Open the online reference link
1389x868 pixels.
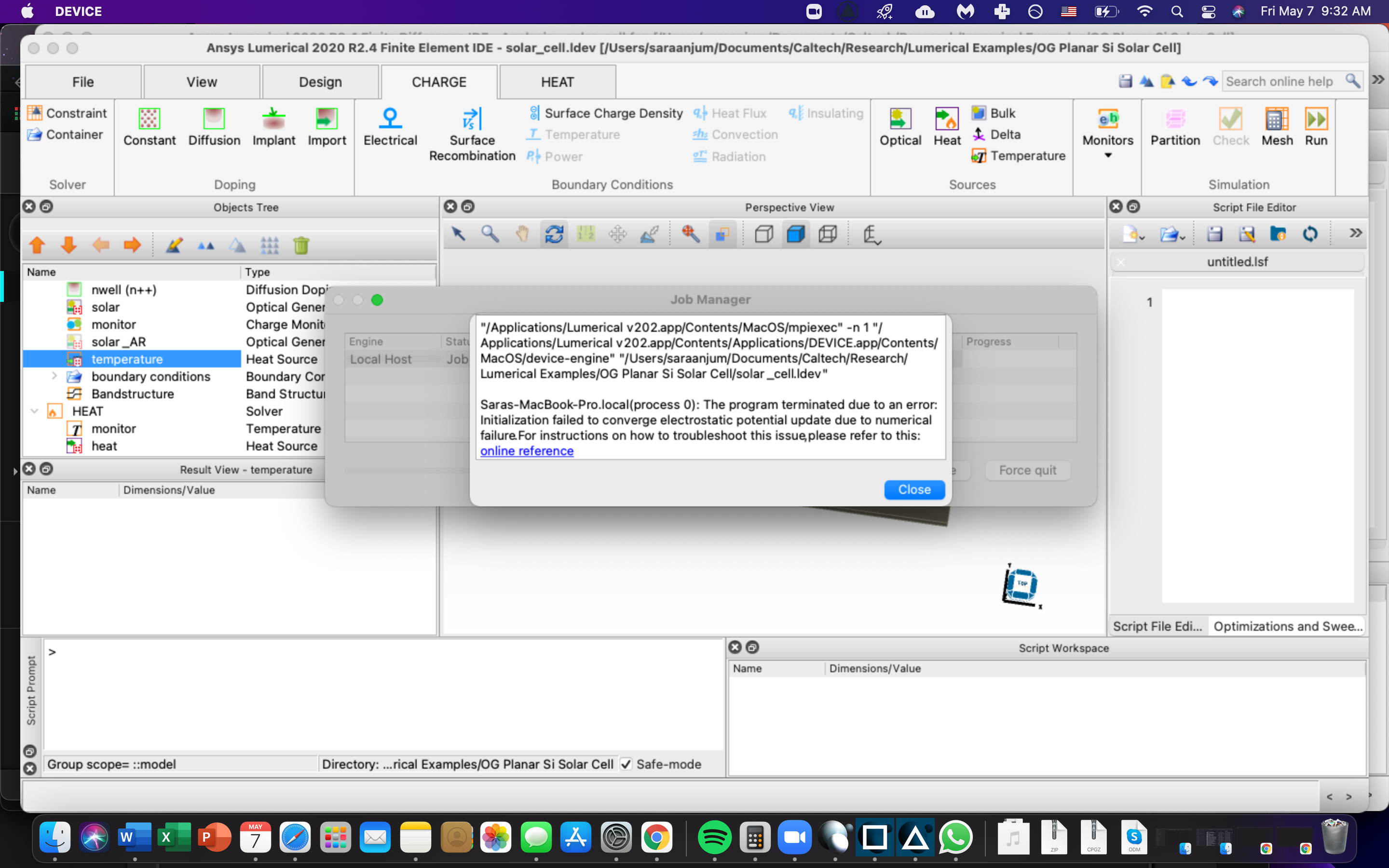coord(526,451)
